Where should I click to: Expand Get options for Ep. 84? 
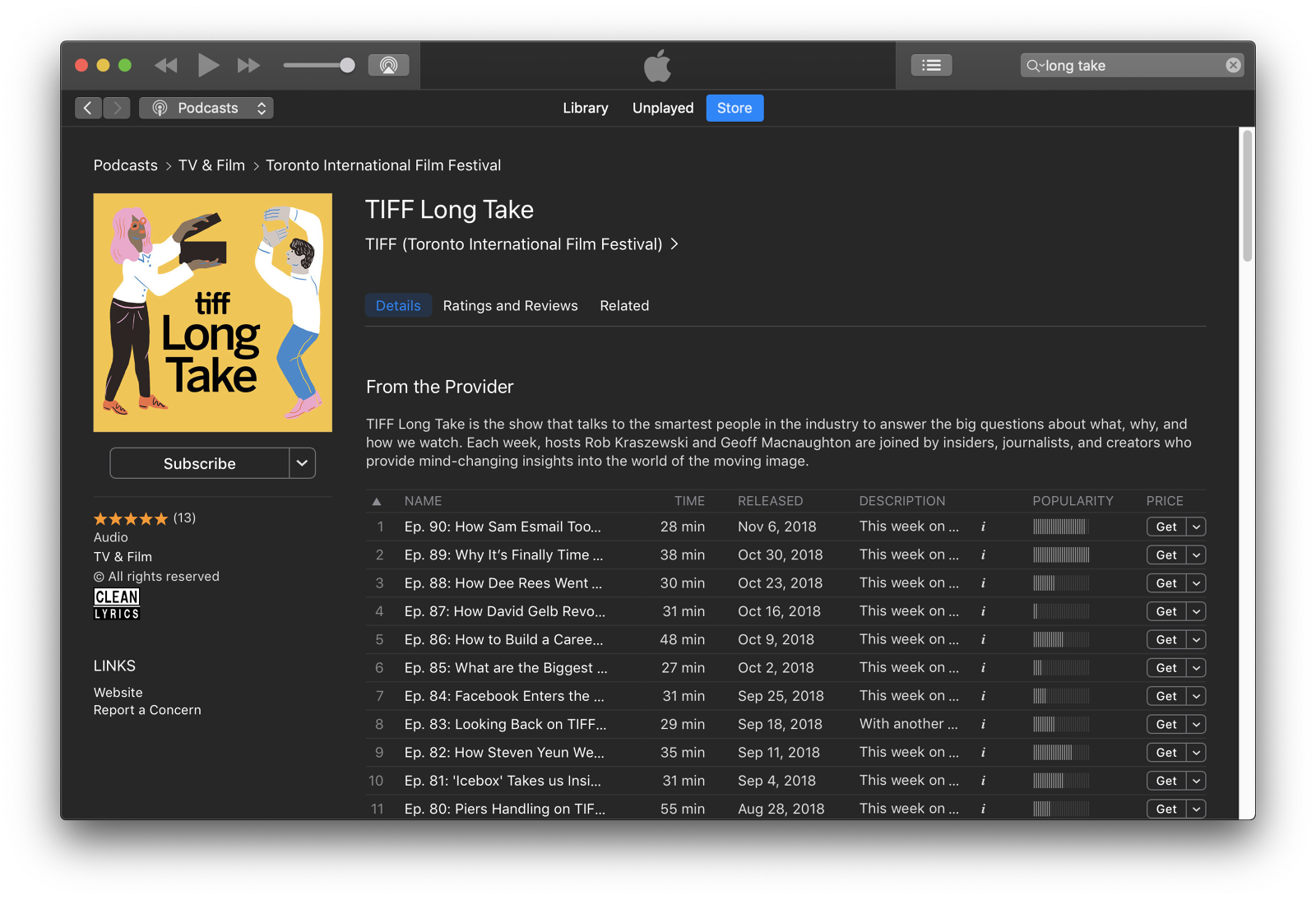1197,696
